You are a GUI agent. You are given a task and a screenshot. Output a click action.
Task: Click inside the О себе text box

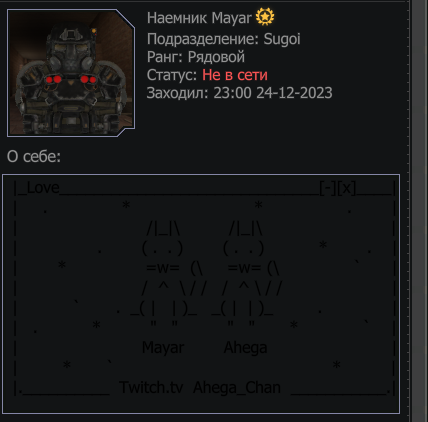click(201, 294)
